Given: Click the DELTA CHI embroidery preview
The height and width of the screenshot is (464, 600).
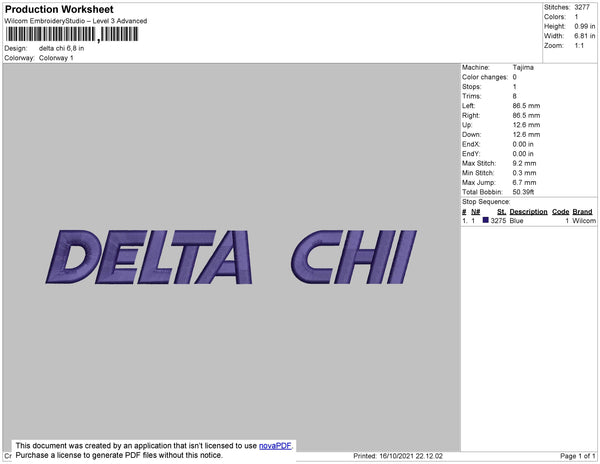Looking at the screenshot, I should pos(231,257).
